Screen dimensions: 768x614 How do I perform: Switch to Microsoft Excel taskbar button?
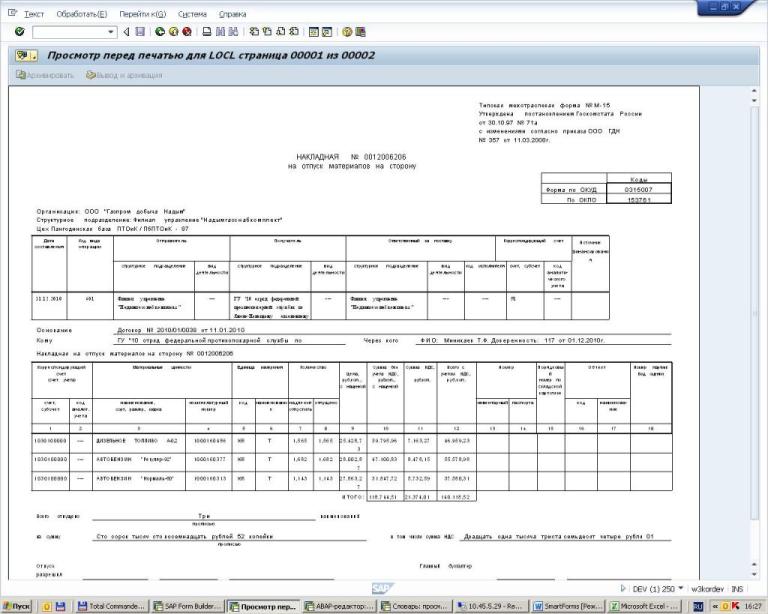(644, 606)
